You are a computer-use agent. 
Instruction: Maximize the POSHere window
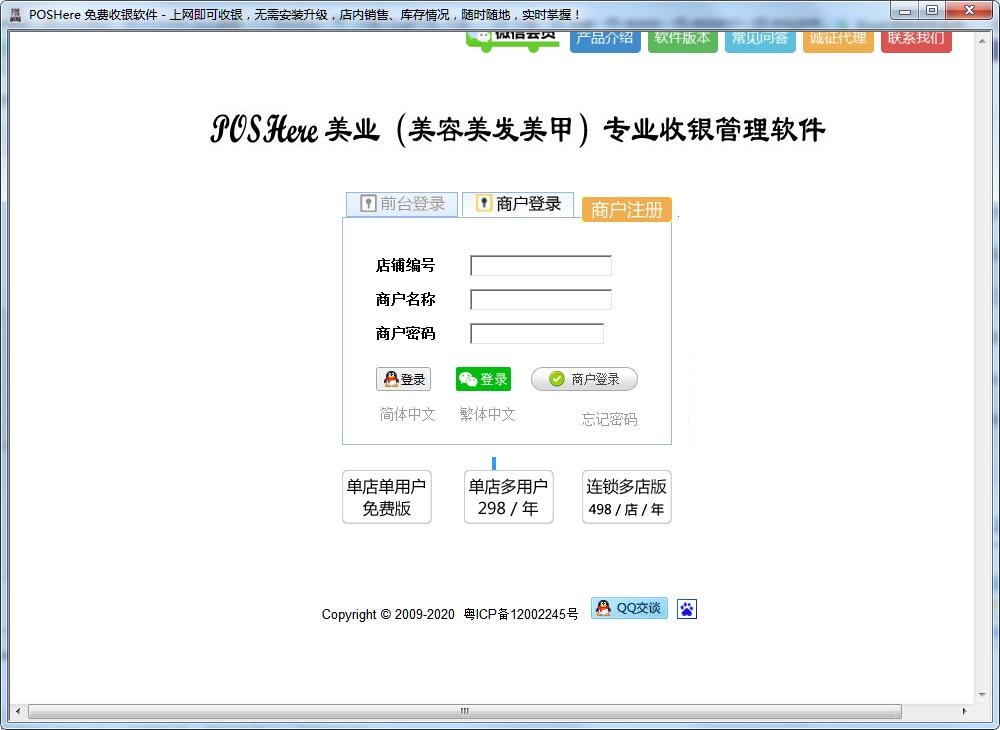[932, 11]
